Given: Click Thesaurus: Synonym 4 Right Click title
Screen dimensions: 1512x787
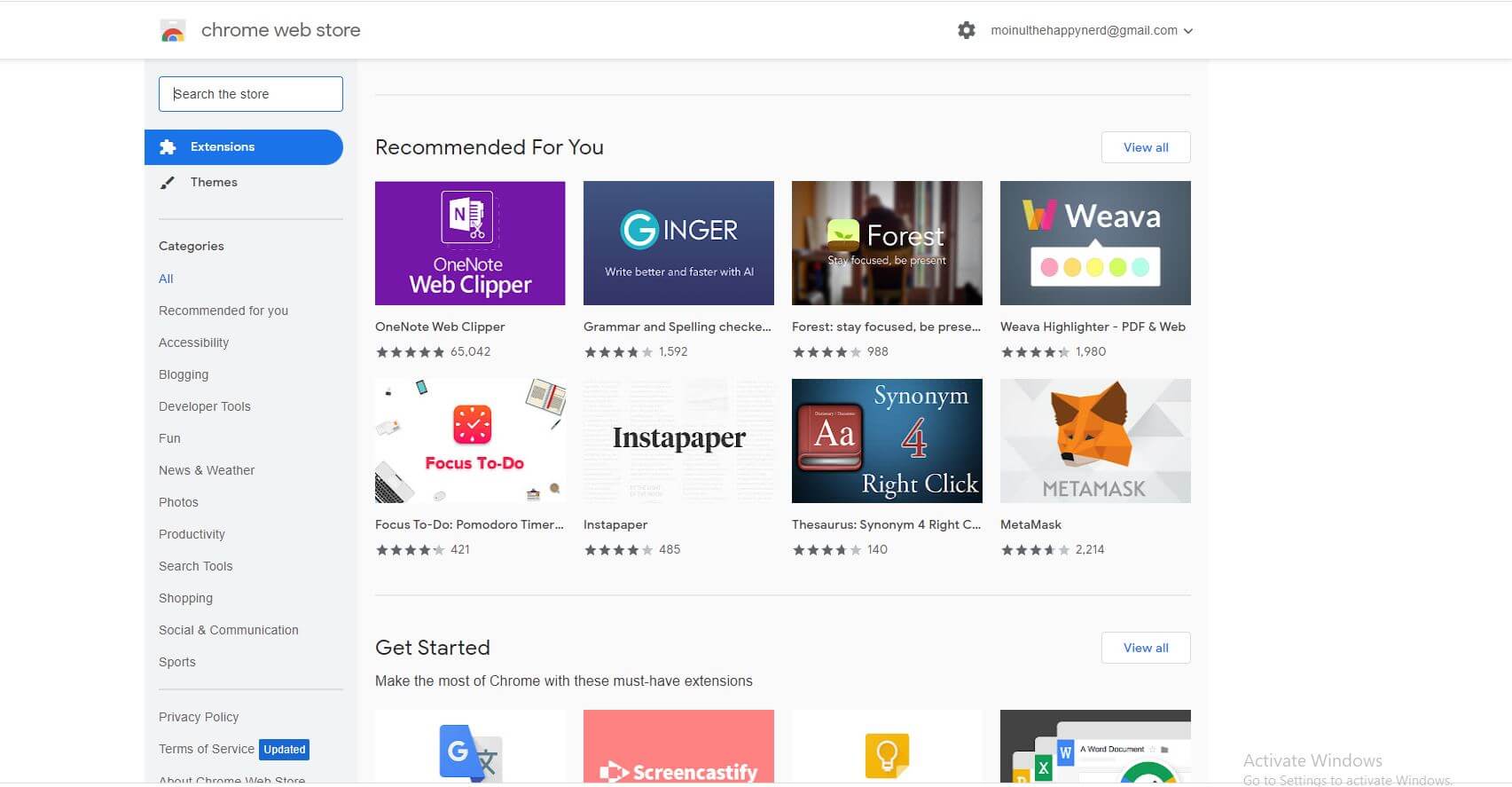Looking at the screenshot, I should coord(886,524).
